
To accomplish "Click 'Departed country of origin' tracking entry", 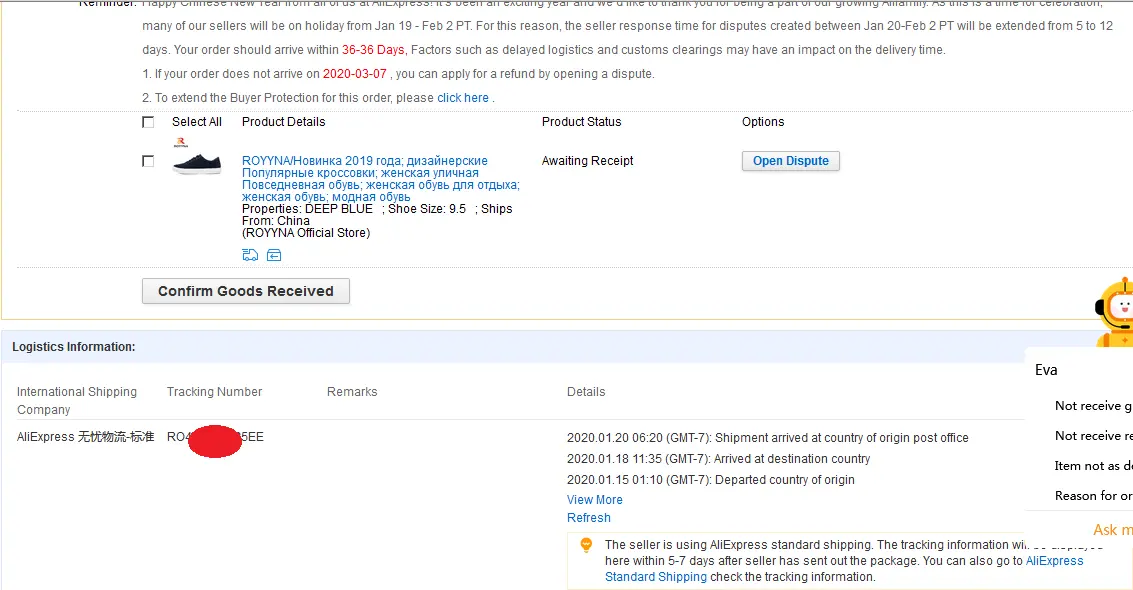I will click(785, 480).
